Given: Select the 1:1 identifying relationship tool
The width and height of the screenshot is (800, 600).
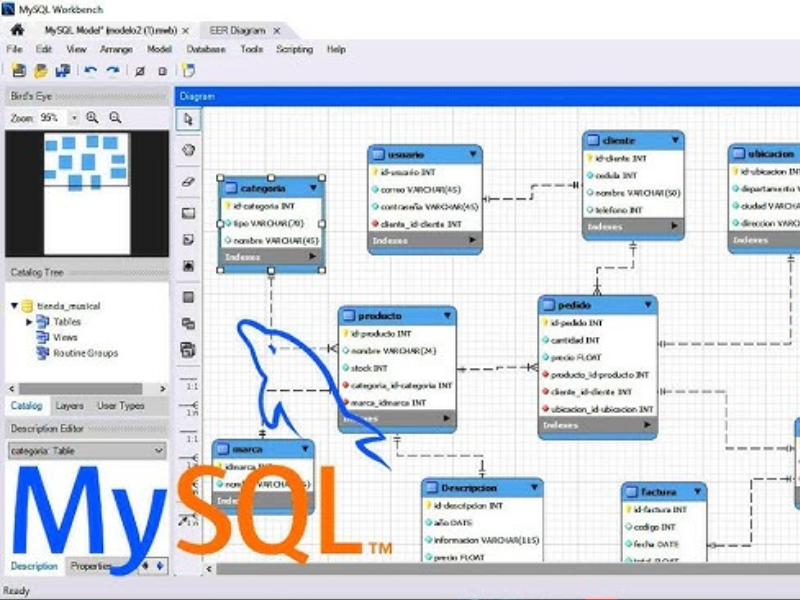Looking at the screenshot, I should 189,436.
